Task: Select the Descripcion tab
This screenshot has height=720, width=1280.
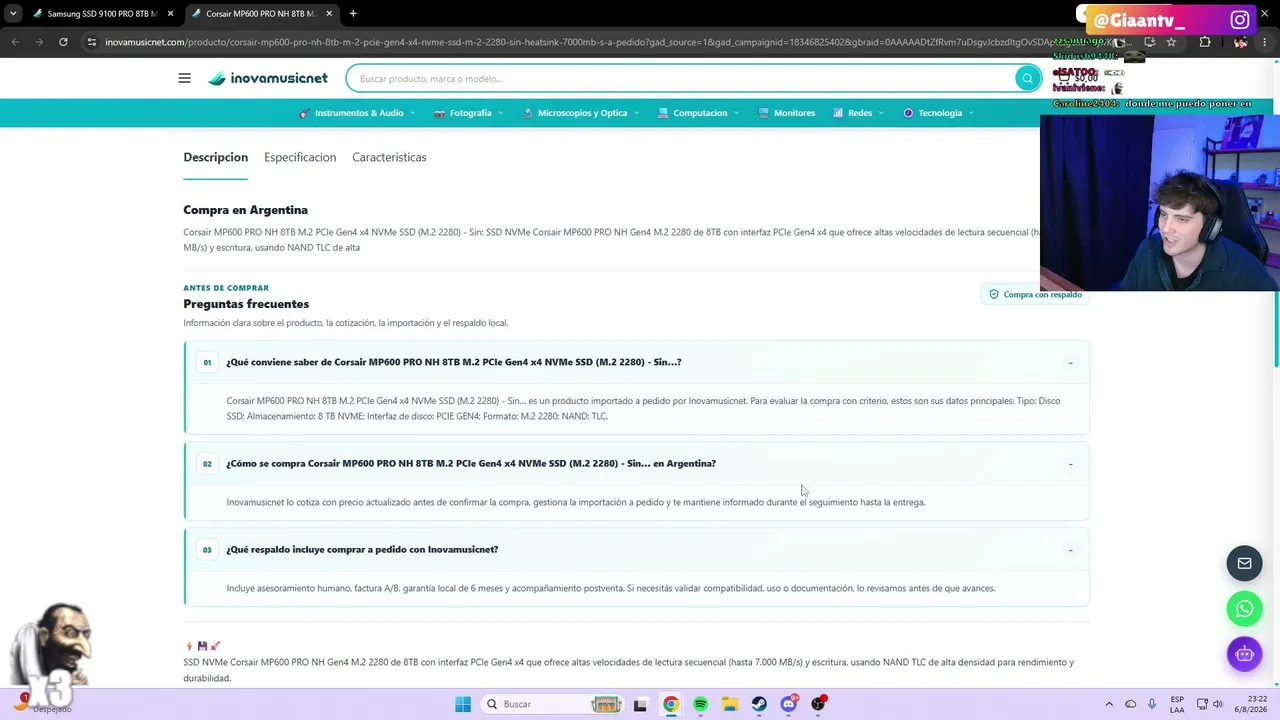Action: [215, 157]
